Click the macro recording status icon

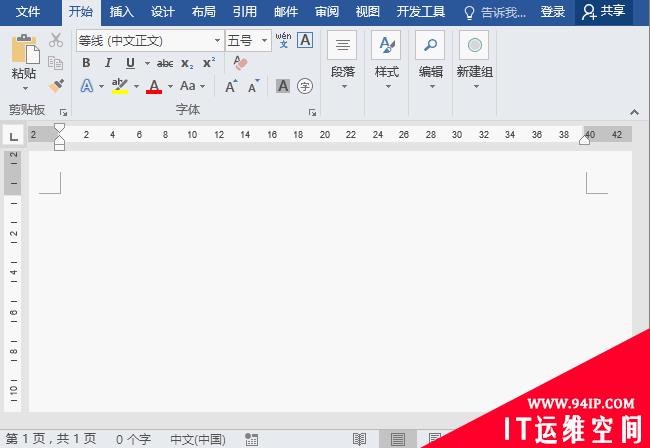tap(251, 439)
